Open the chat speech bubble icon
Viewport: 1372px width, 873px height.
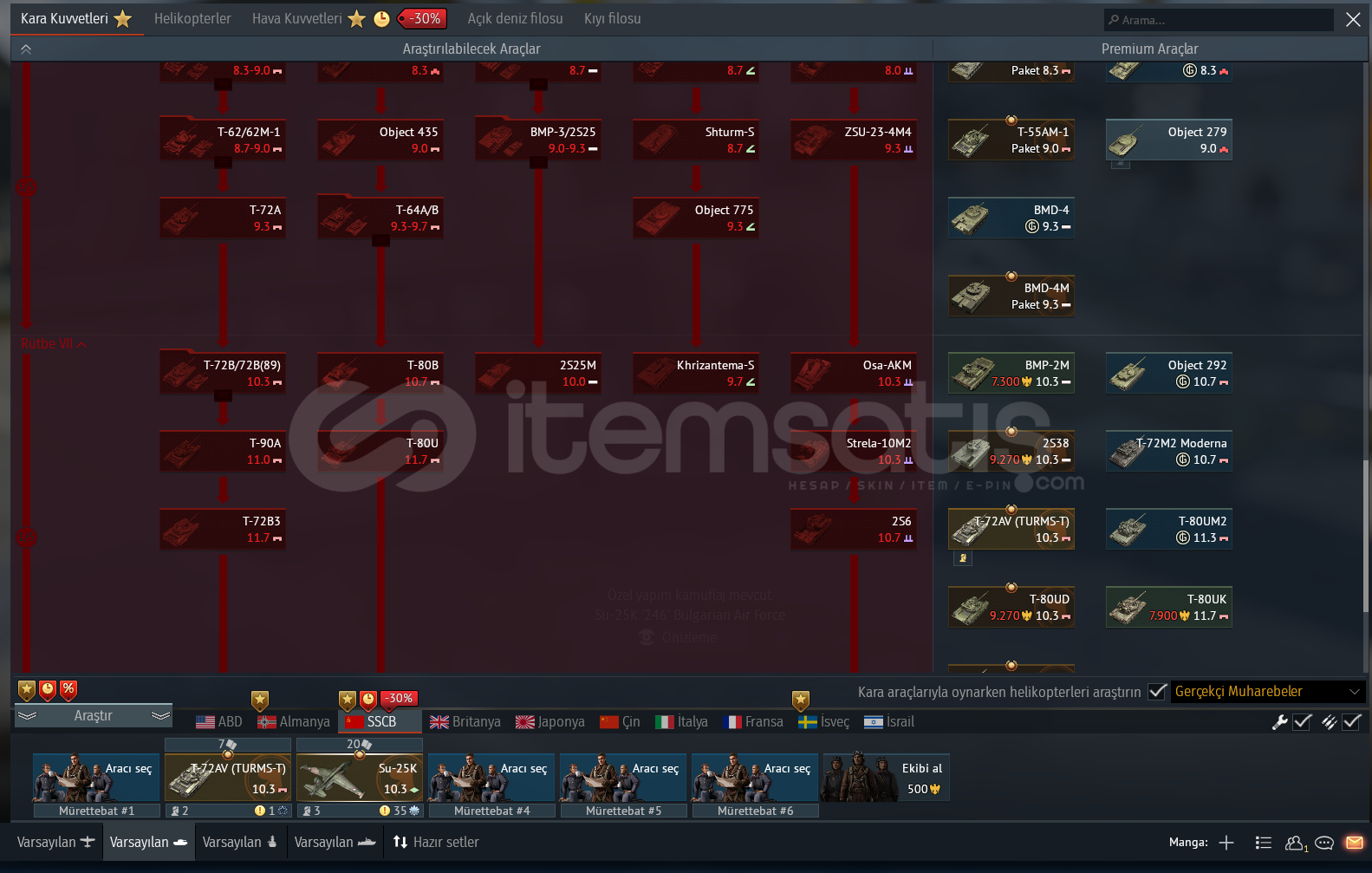pos(1324,843)
